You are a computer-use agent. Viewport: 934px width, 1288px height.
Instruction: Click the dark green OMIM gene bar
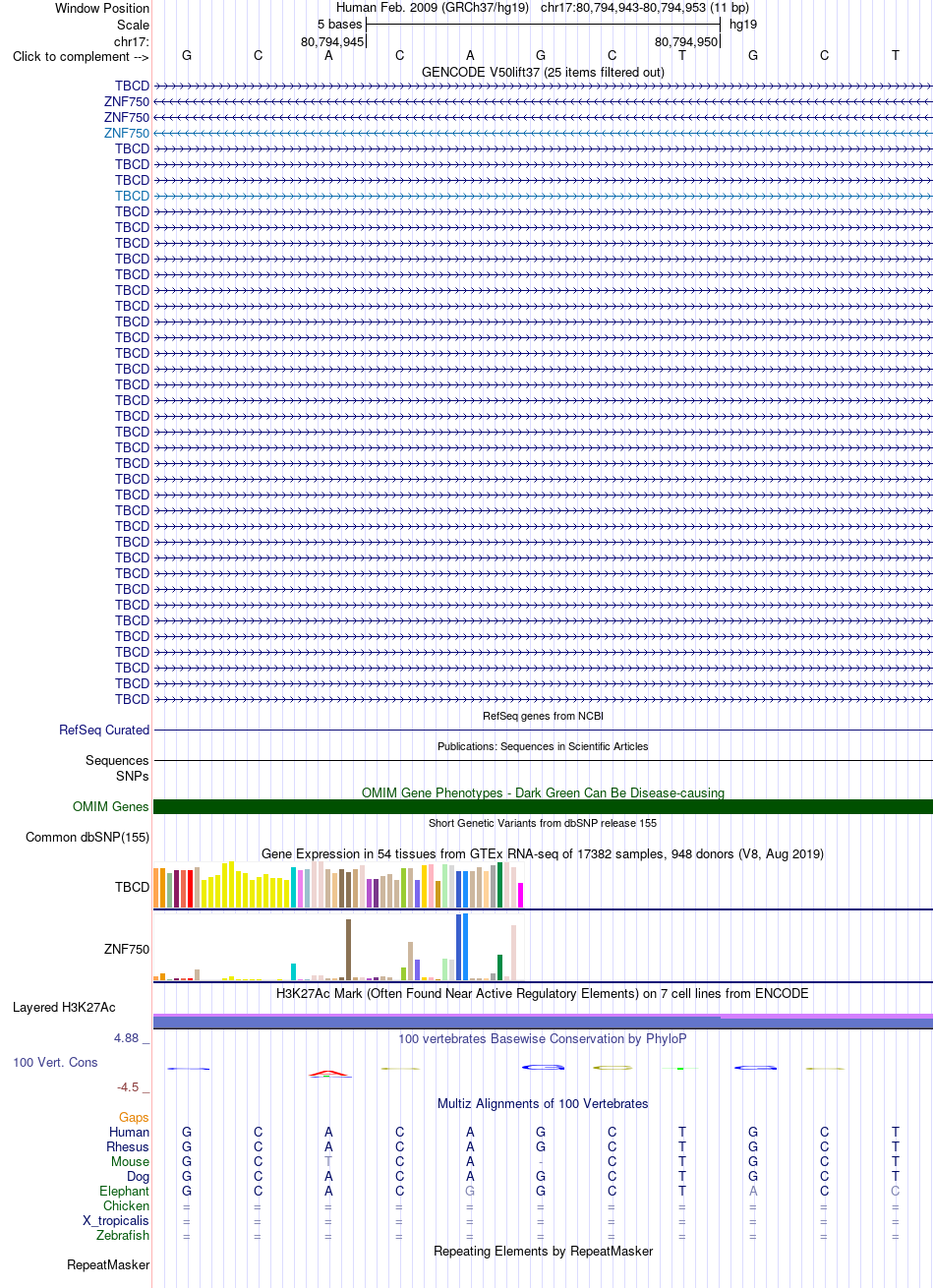click(543, 807)
